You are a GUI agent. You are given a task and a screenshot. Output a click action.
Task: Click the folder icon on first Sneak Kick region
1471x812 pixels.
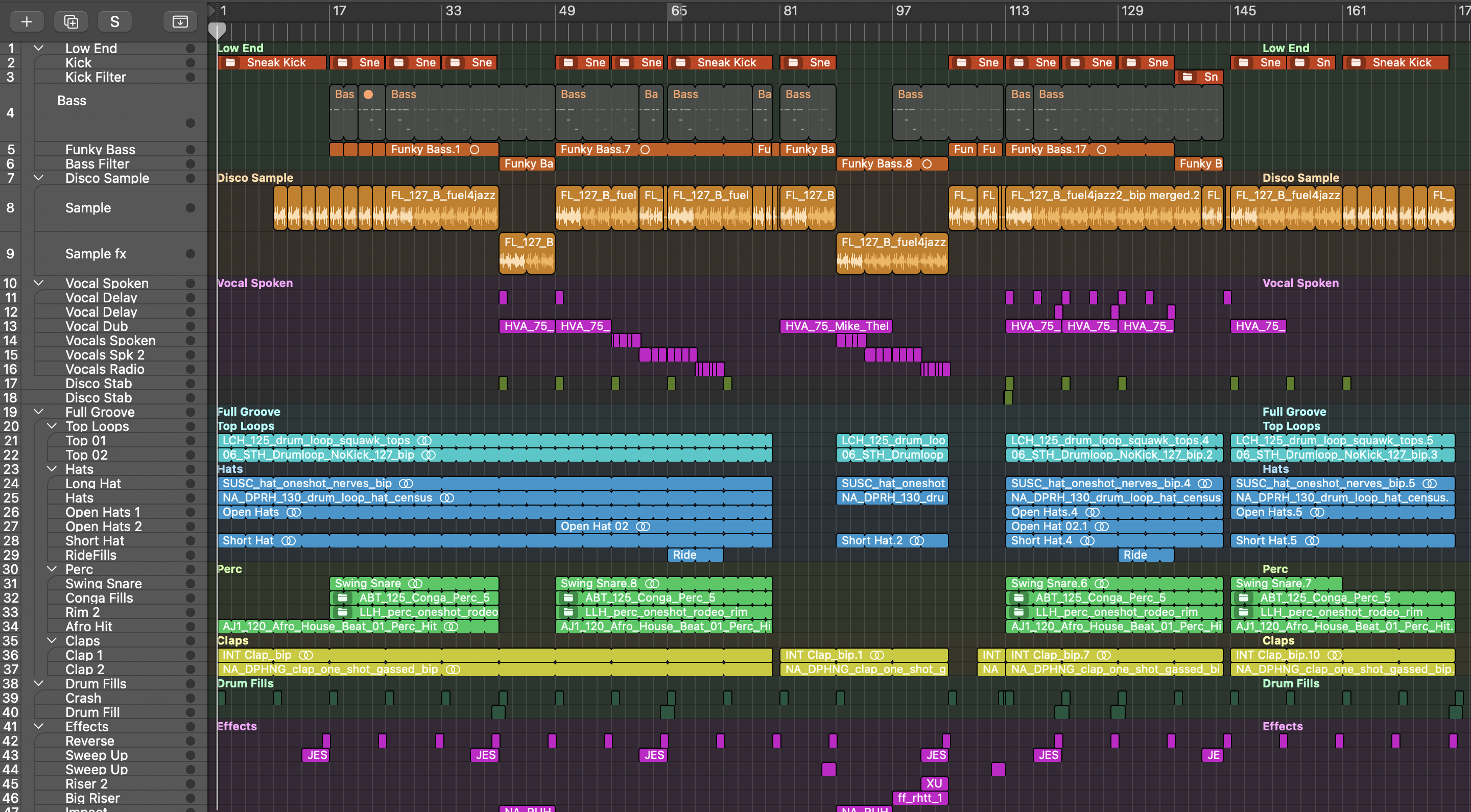[231, 63]
